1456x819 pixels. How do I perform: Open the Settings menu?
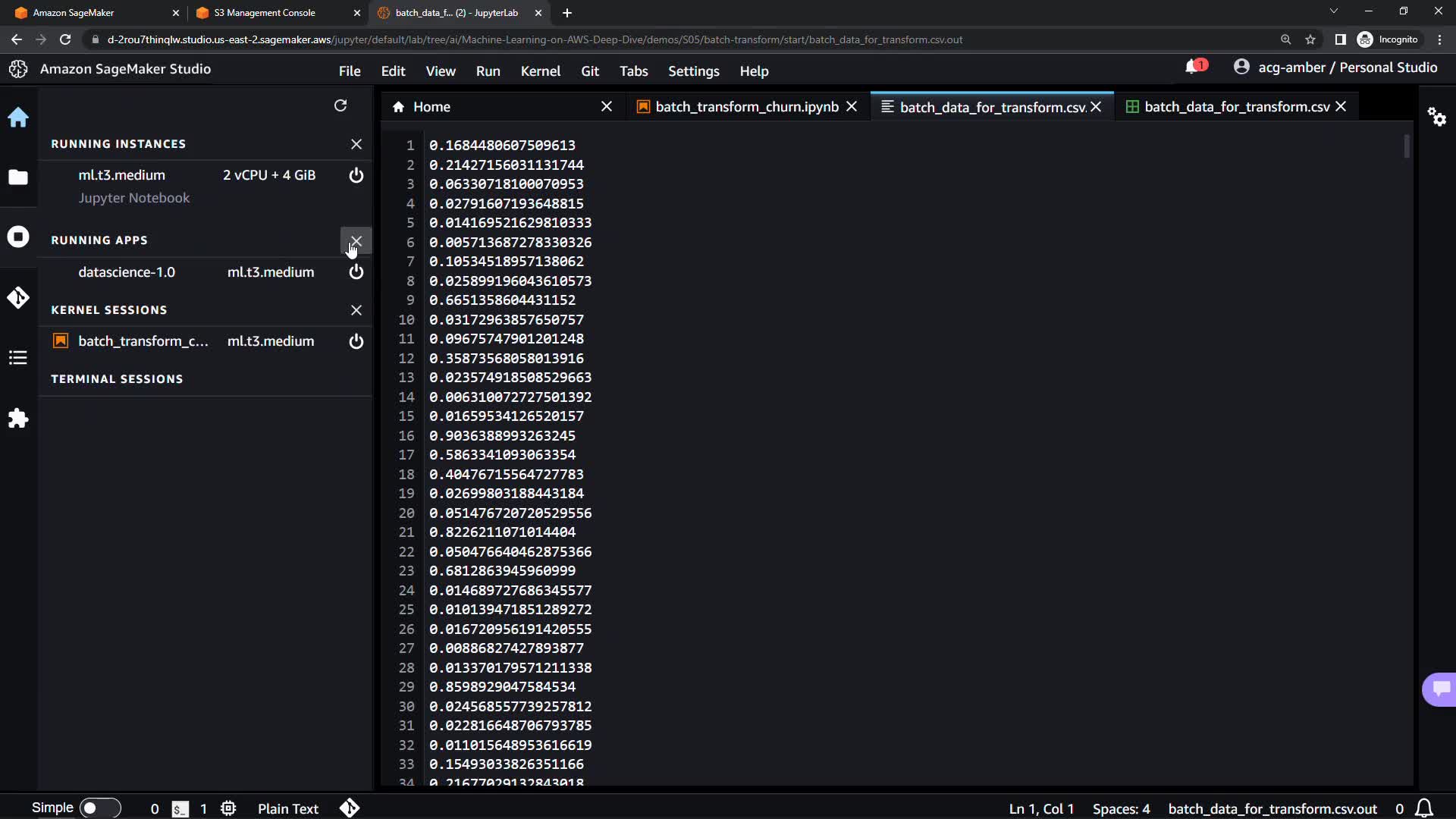click(x=693, y=71)
